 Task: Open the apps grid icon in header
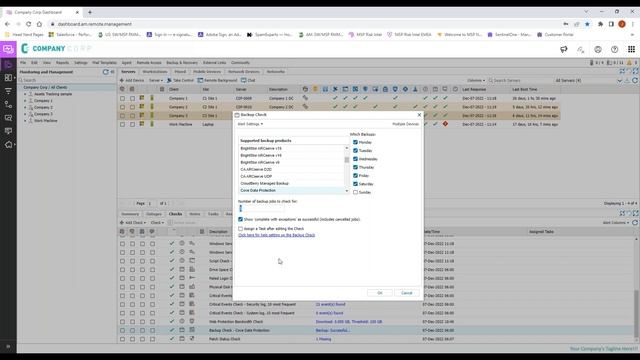point(631,49)
